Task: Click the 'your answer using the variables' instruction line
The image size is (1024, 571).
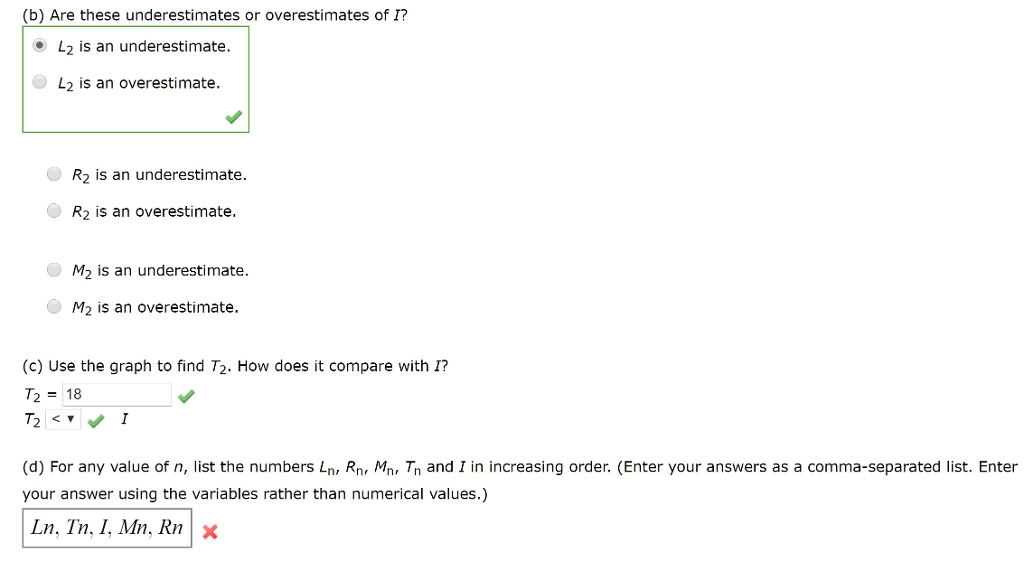Action: coord(255,494)
